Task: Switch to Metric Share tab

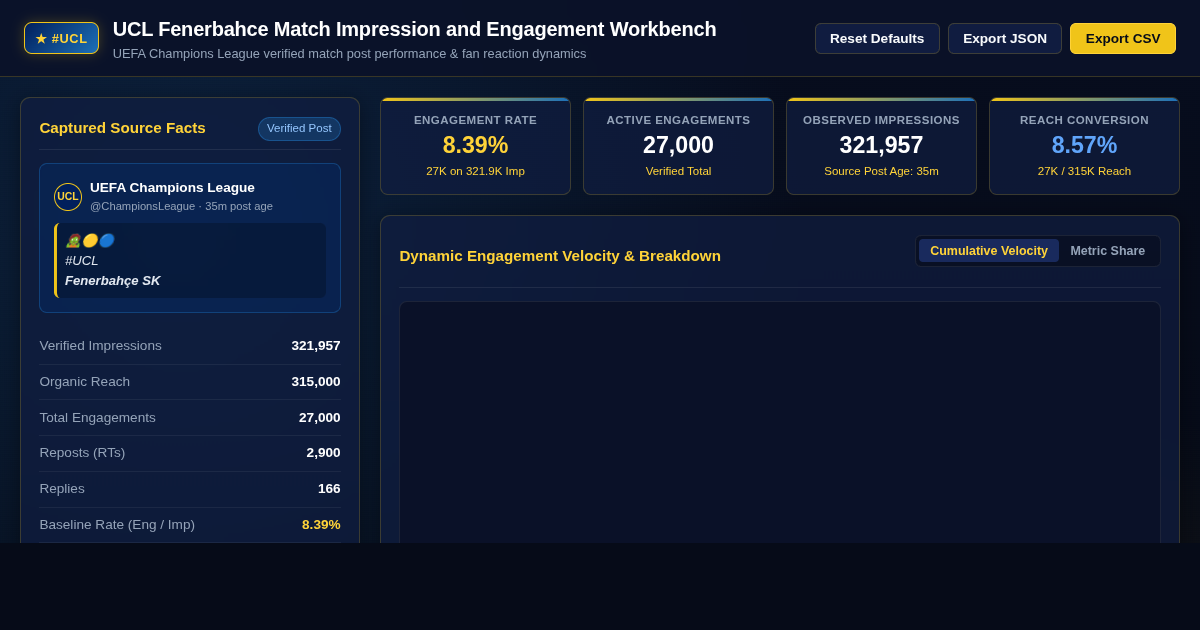Action: coord(1108,251)
